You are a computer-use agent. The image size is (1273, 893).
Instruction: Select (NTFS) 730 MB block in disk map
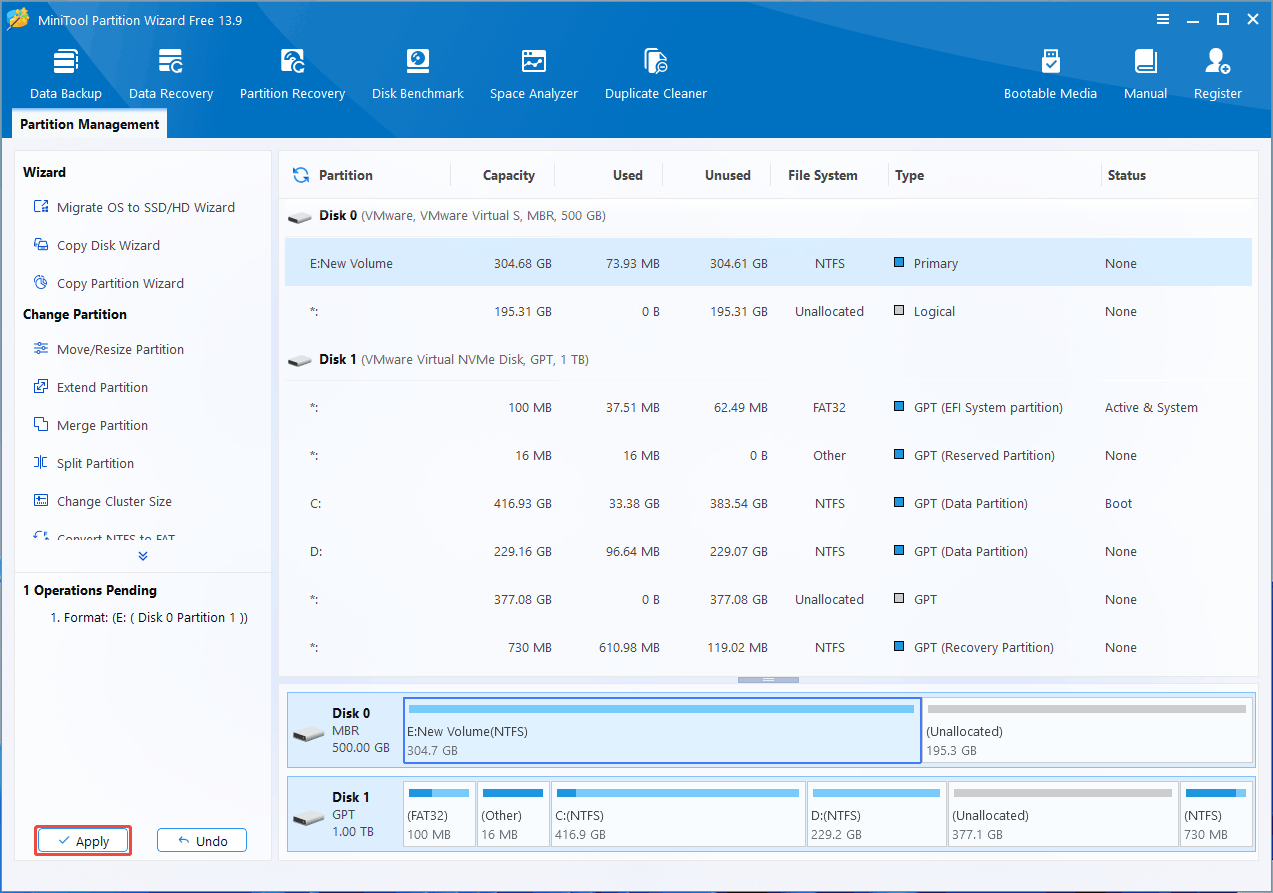click(x=1216, y=814)
